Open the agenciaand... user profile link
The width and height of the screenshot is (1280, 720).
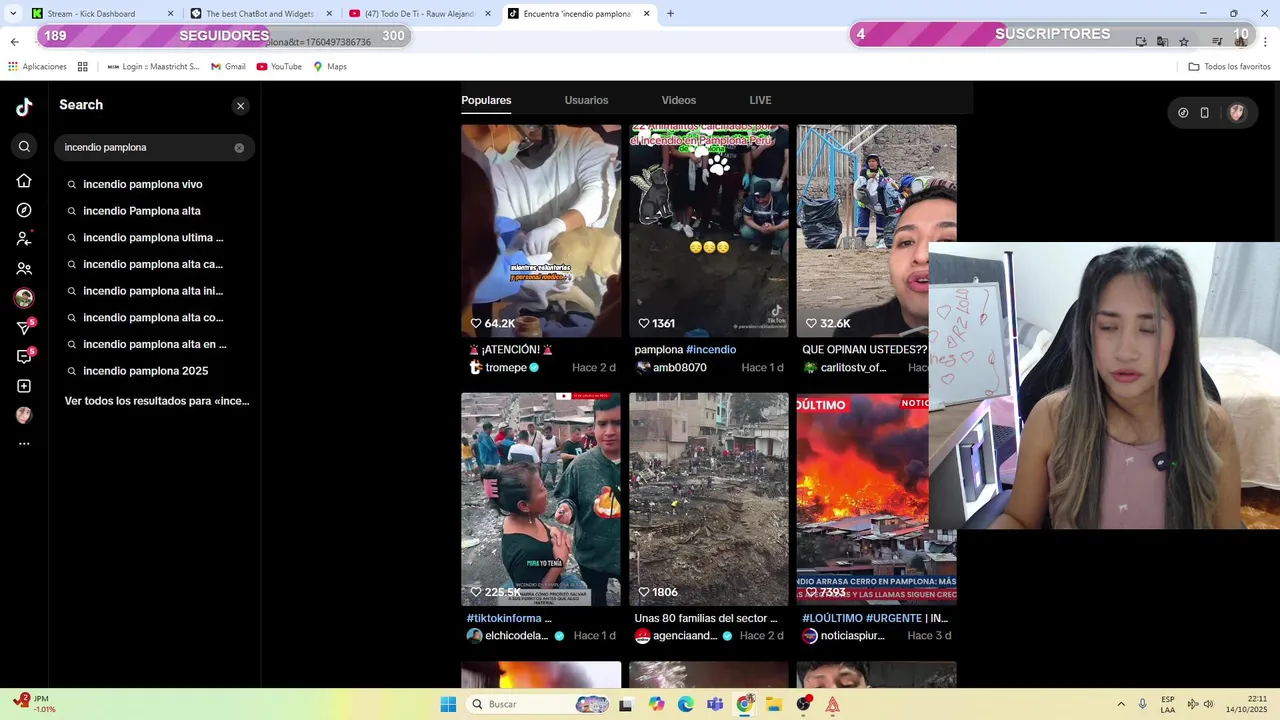(x=685, y=636)
